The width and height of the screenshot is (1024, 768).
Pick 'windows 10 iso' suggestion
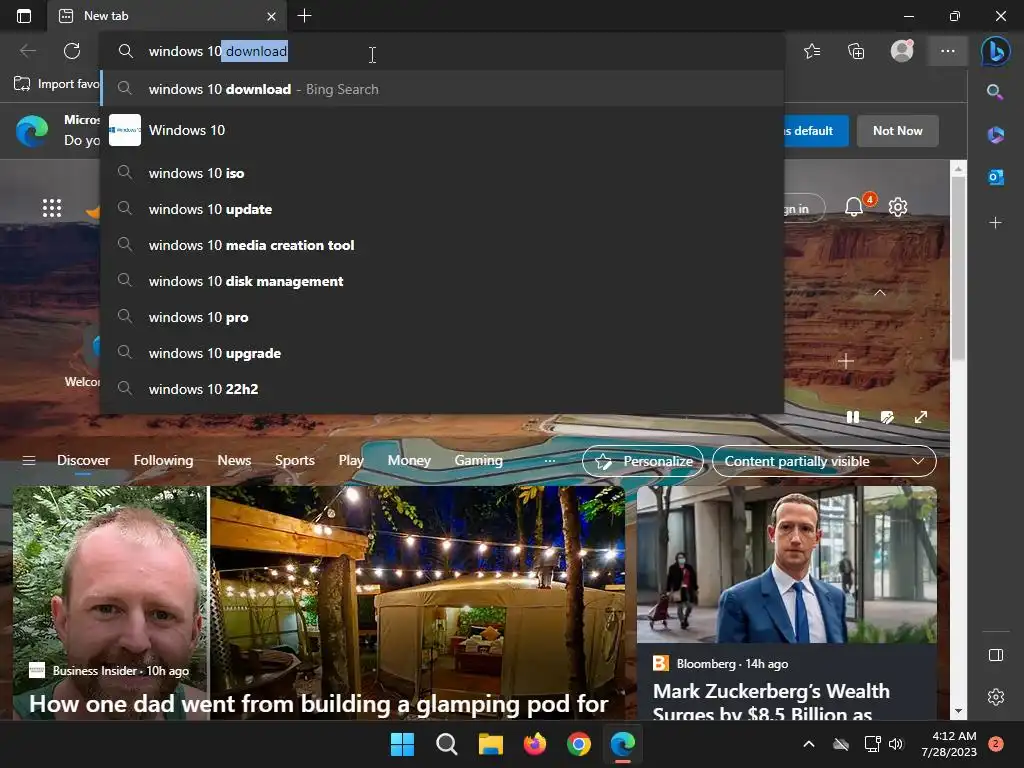pyautogui.click(x=442, y=173)
